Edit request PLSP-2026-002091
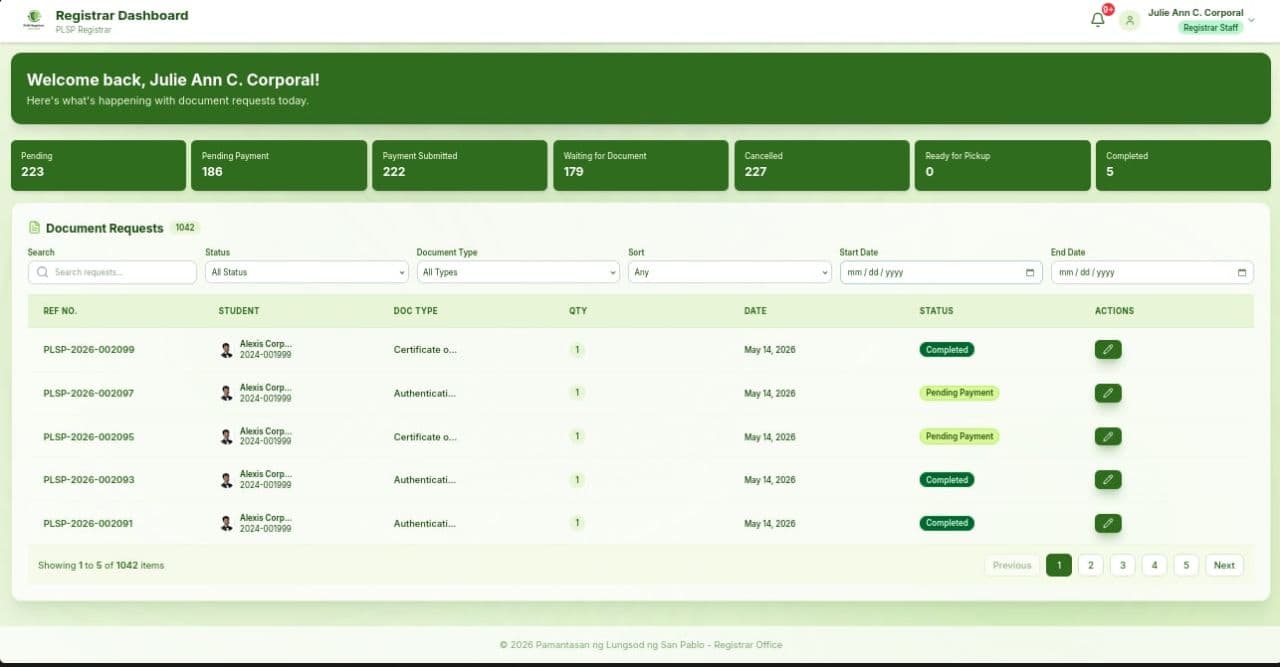The image size is (1280, 667). 1108,523
